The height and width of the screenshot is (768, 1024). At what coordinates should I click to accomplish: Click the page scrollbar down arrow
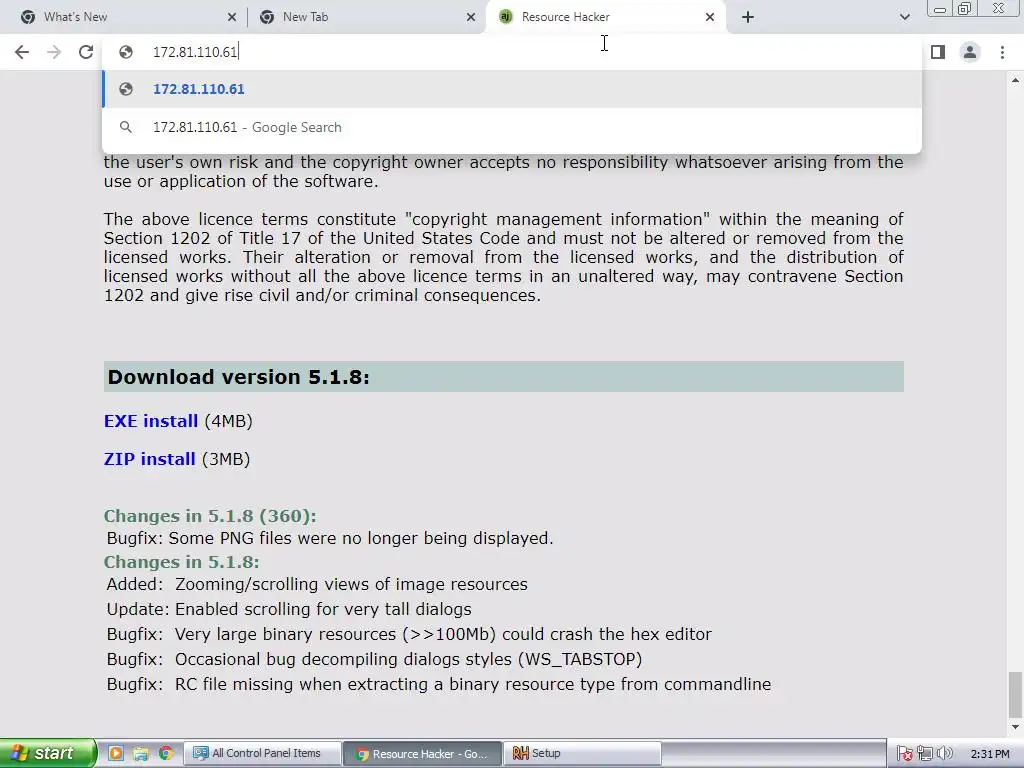(1016, 727)
